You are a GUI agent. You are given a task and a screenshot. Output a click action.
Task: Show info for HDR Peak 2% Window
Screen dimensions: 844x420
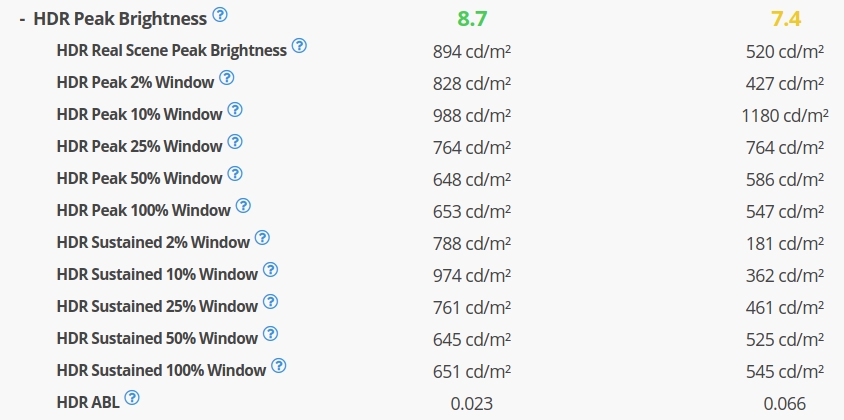(227, 79)
